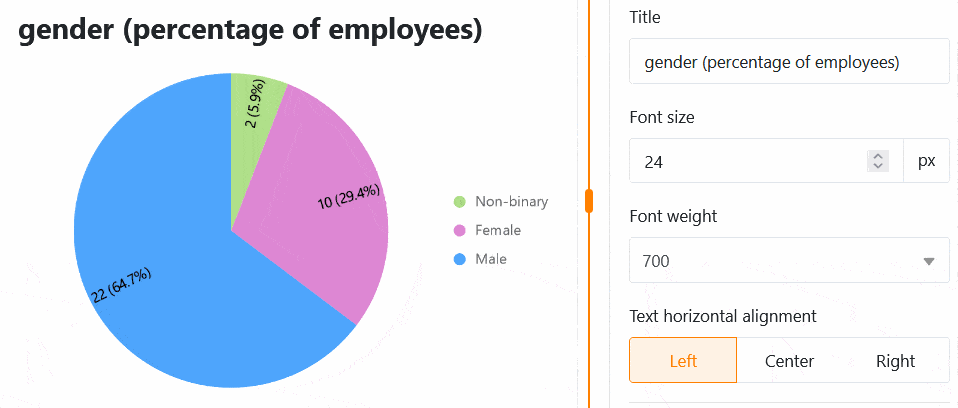
Task: Increase font size with stepper up arrow
Action: 878,155
